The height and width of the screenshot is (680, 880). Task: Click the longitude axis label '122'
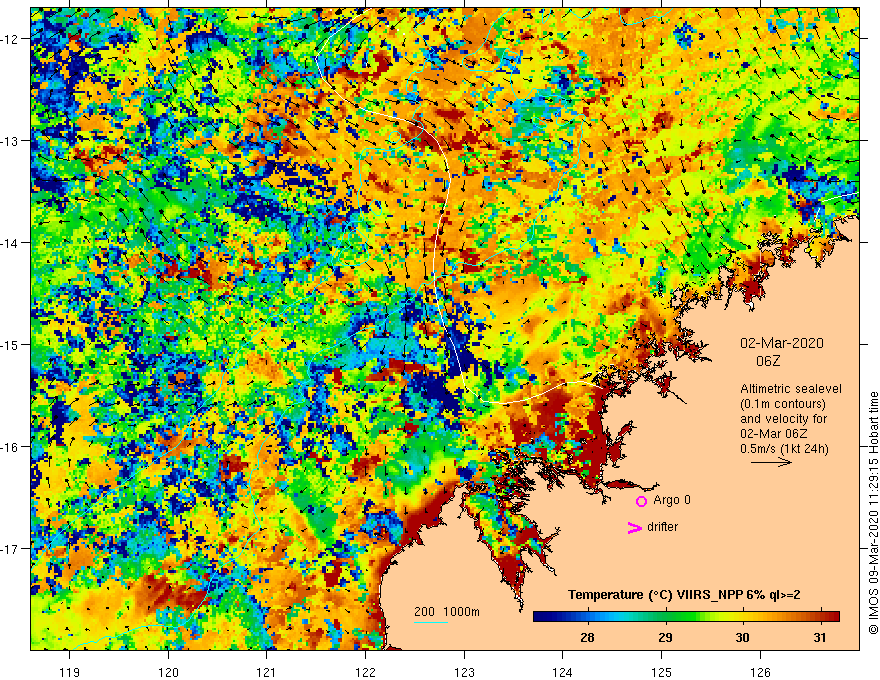[x=365, y=672]
